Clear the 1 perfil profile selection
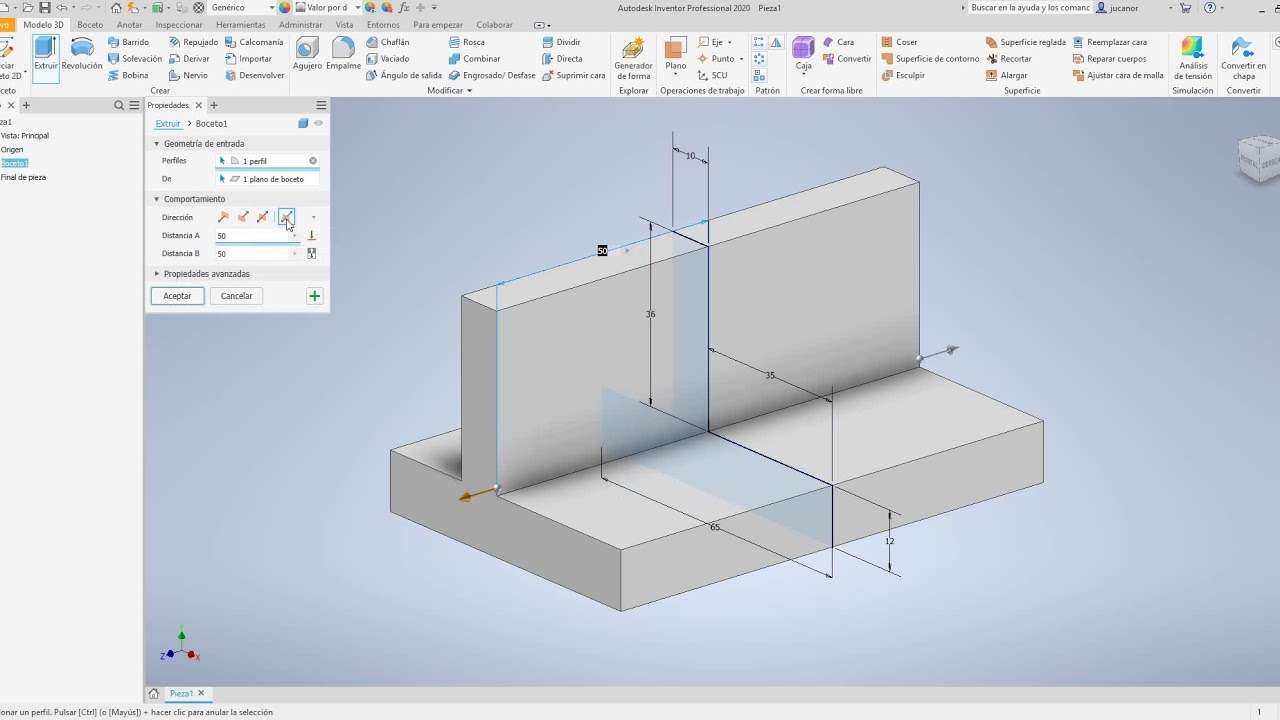Viewport: 1280px width, 720px height. click(x=313, y=161)
